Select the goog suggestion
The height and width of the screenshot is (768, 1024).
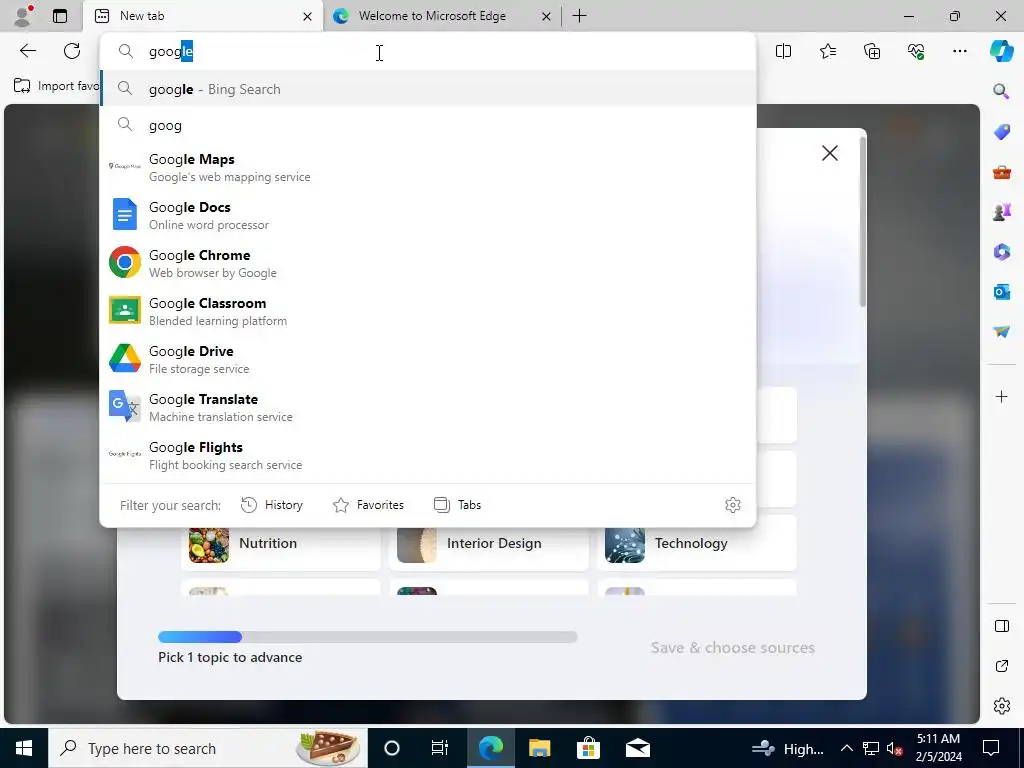pyautogui.click(x=428, y=125)
